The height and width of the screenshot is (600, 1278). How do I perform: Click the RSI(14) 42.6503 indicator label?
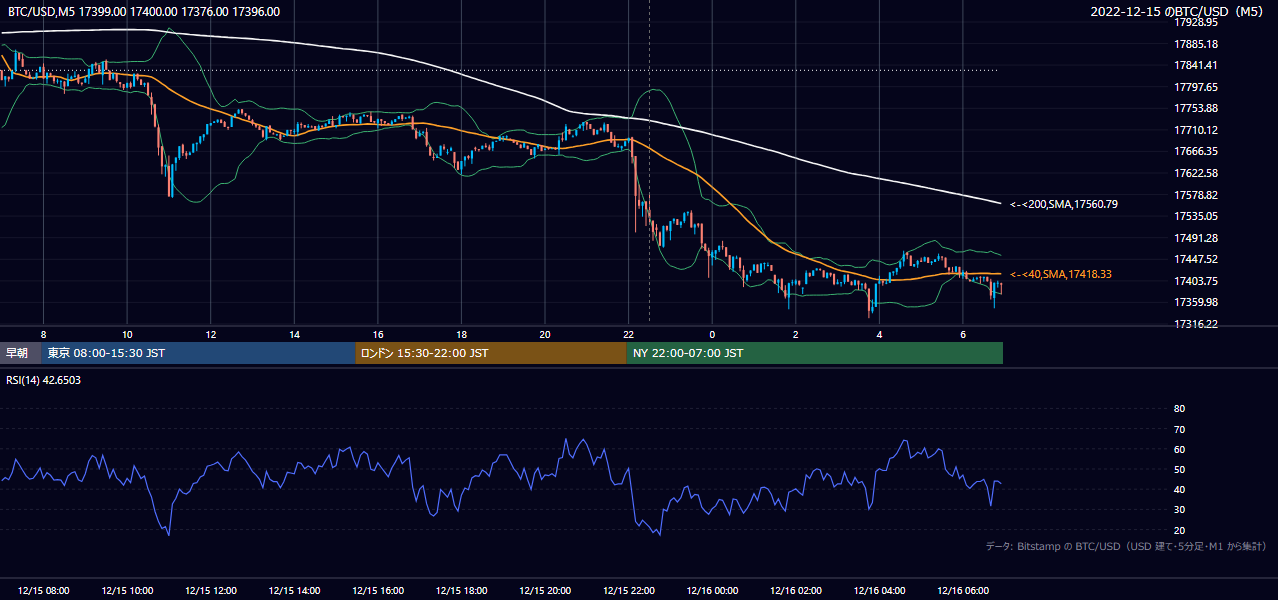(x=44, y=380)
